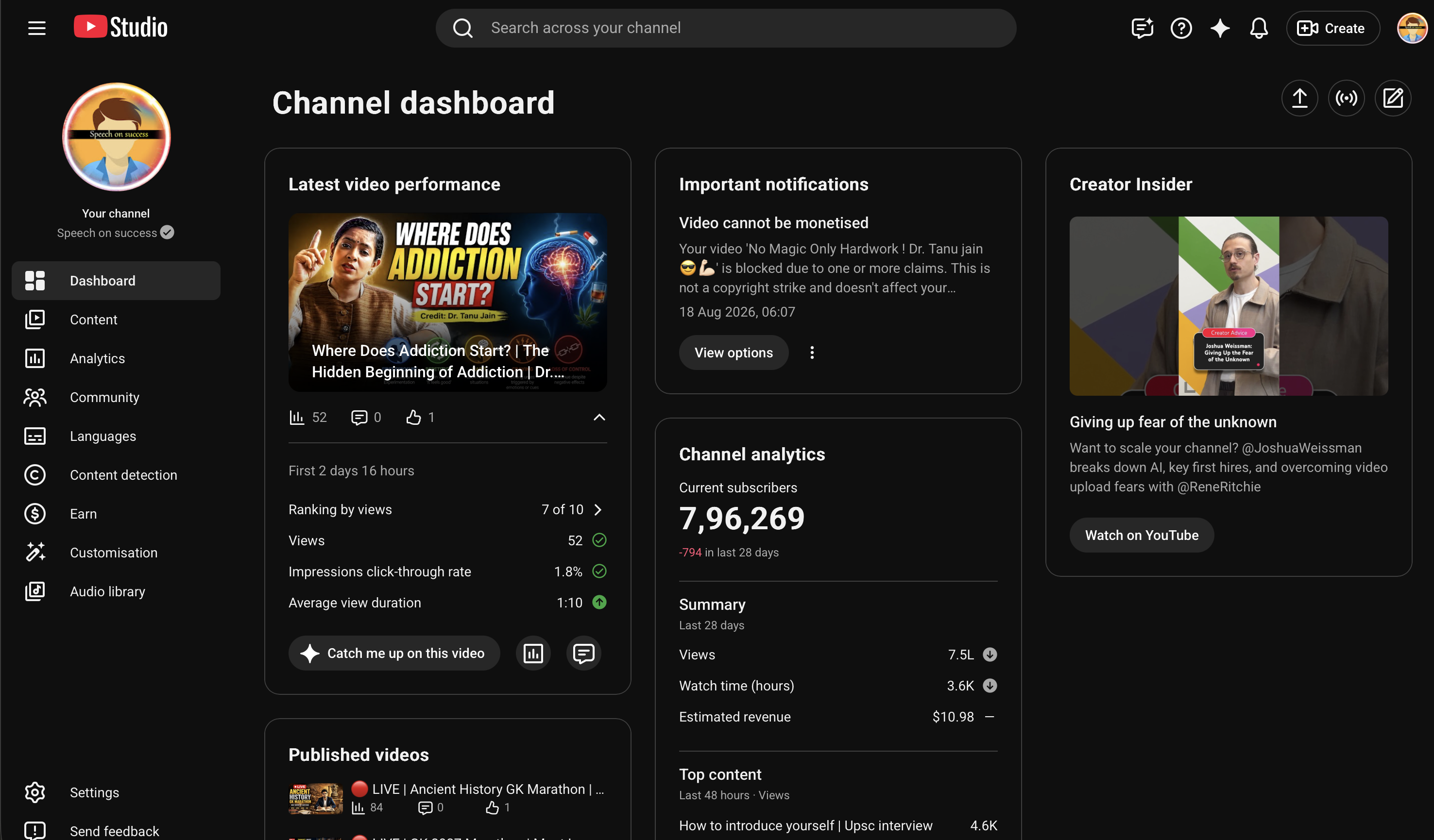
Task: Click comments icon for Ancient History video
Action: pos(425,807)
